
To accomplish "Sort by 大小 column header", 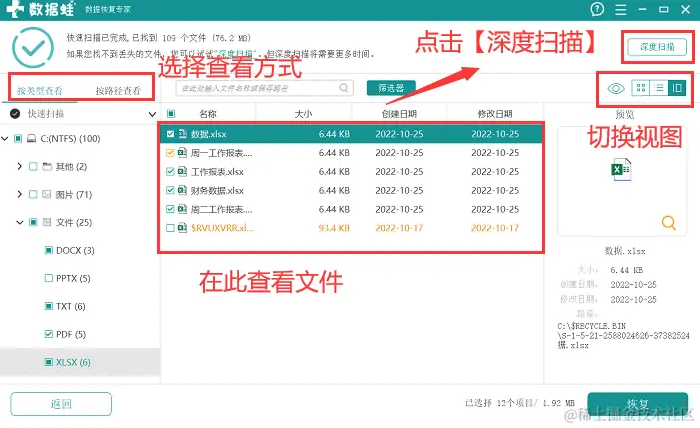I will coord(303,114).
